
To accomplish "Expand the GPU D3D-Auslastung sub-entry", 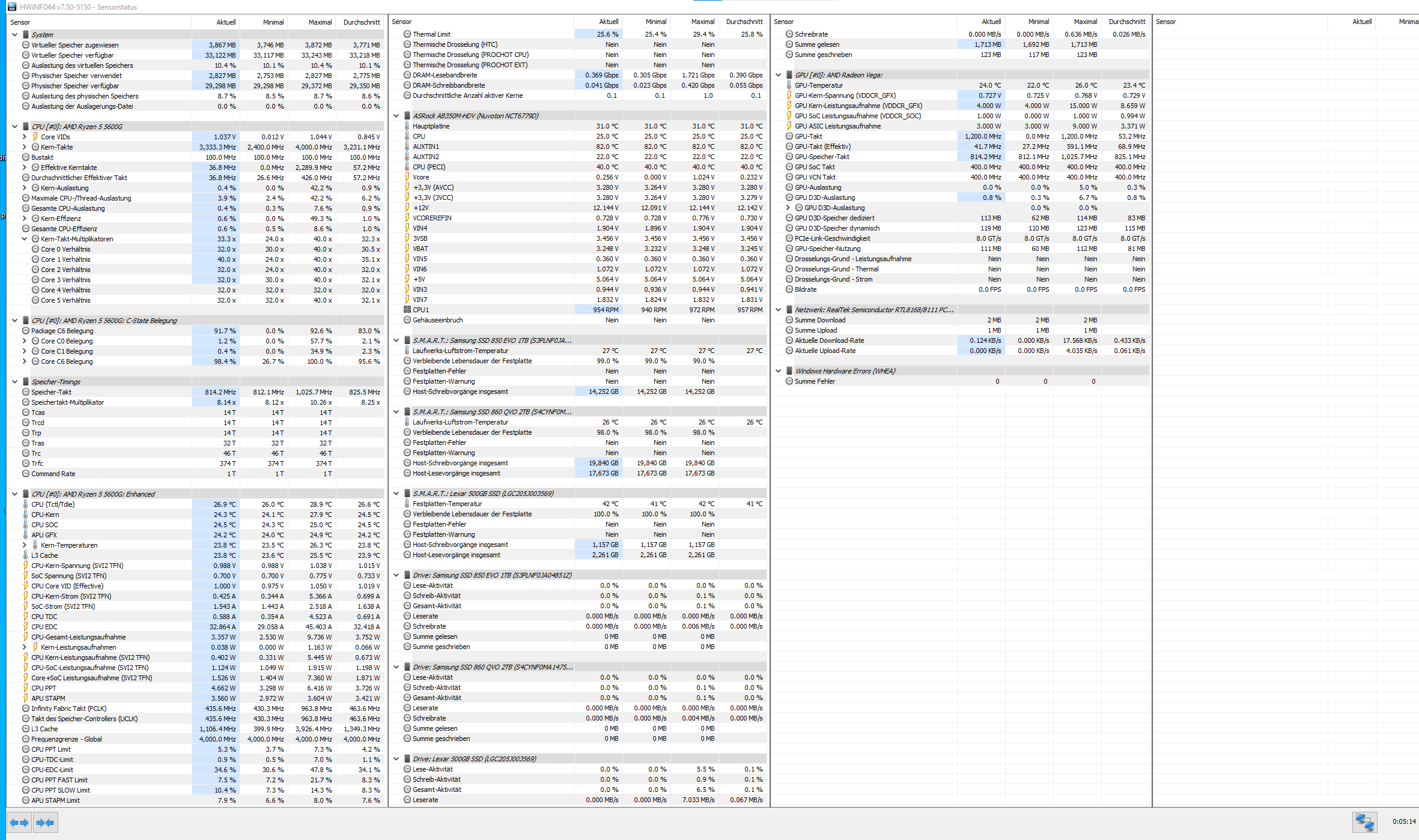I will [x=787, y=207].
